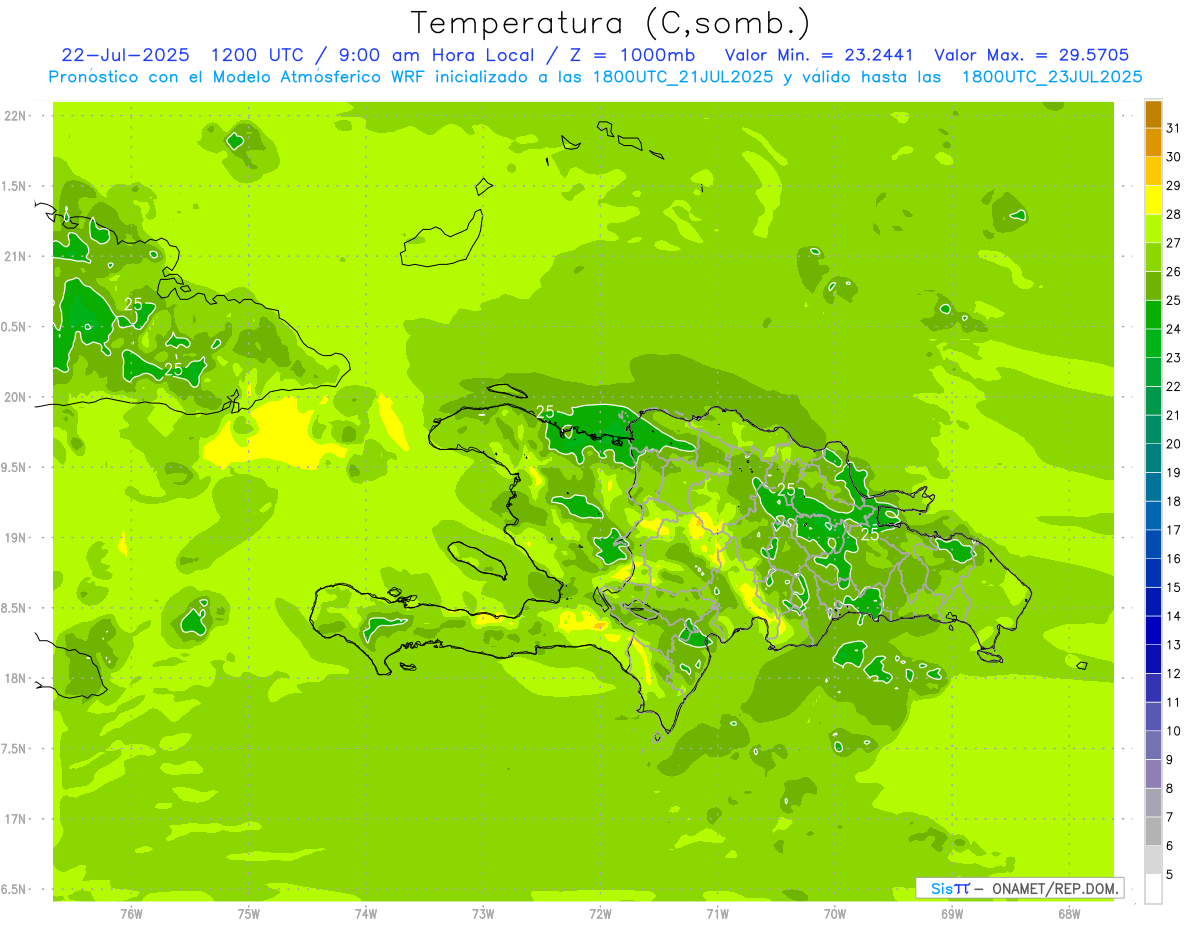Click the legend value 18
Viewport: 1200px width, 927px height.
[x=1173, y=501]
